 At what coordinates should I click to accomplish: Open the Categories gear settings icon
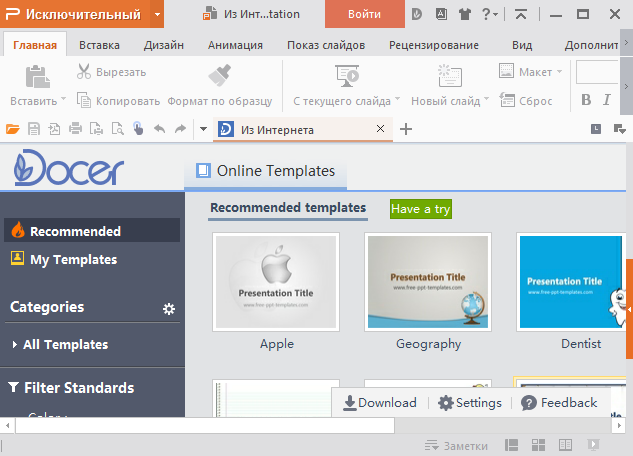[169, 309]
